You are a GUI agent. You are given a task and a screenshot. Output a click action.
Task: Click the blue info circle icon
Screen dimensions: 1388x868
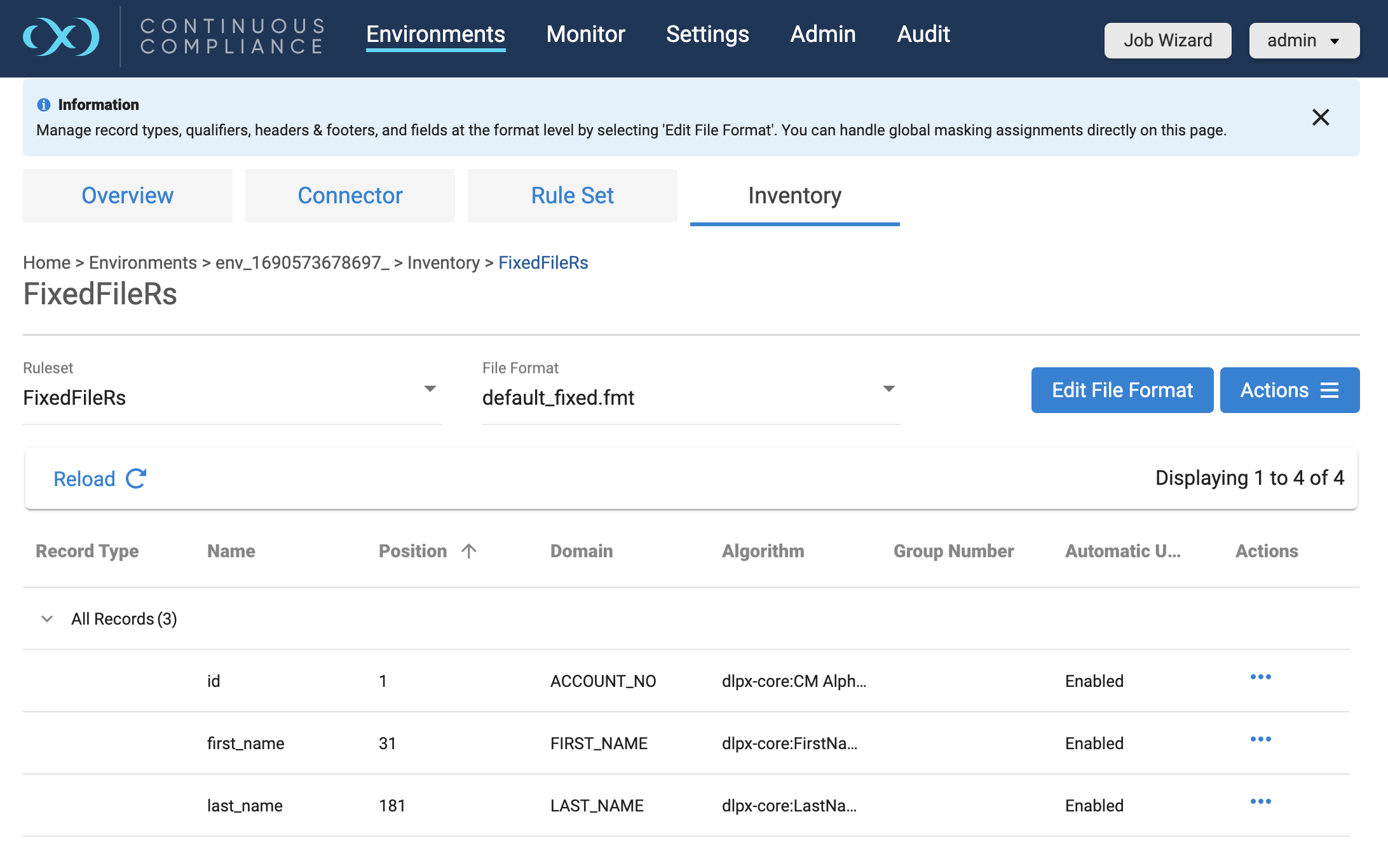(x=43, y=105)
